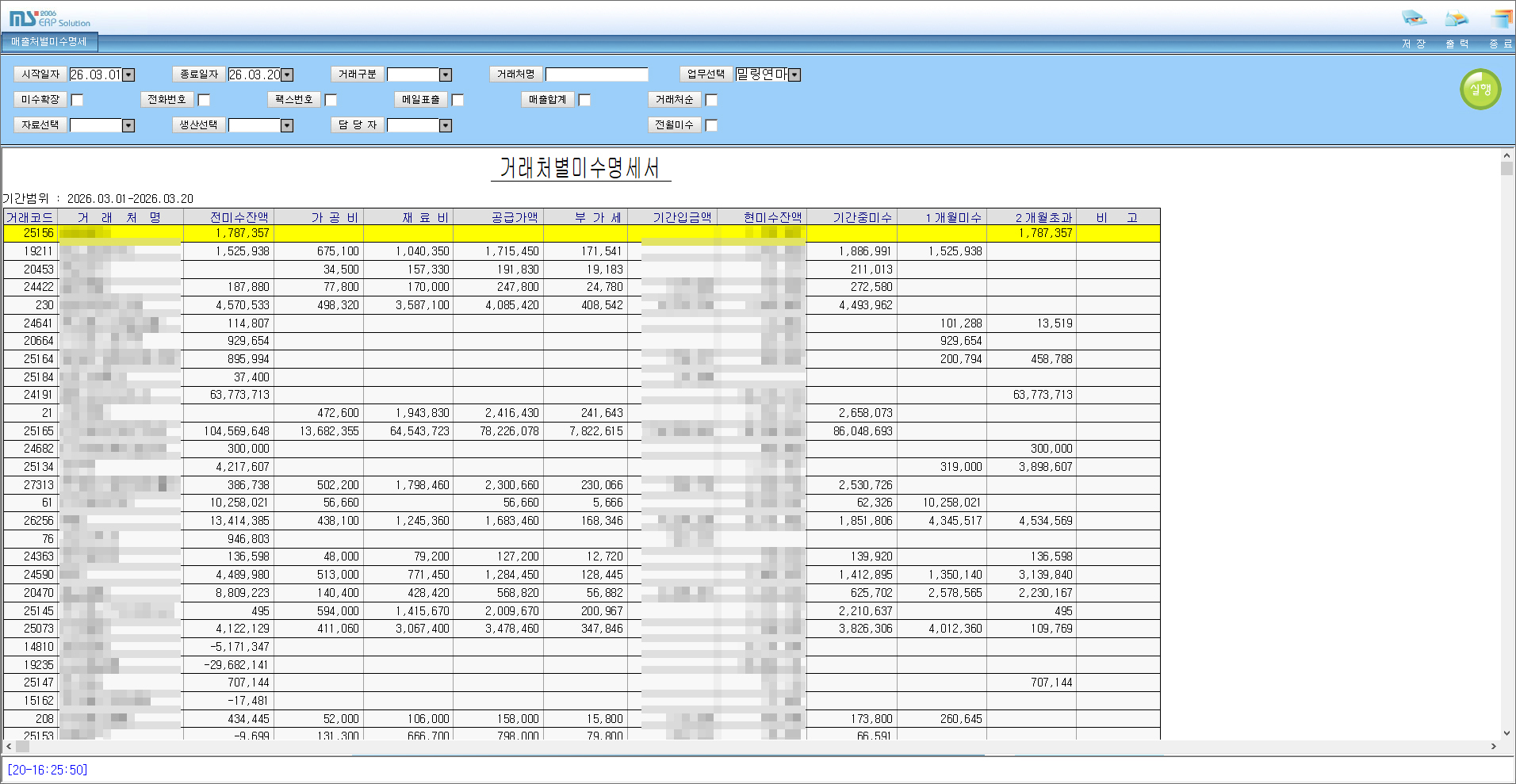Click the 거래처명 label button
Screen dimensions: 1516x784
point(516,75)
